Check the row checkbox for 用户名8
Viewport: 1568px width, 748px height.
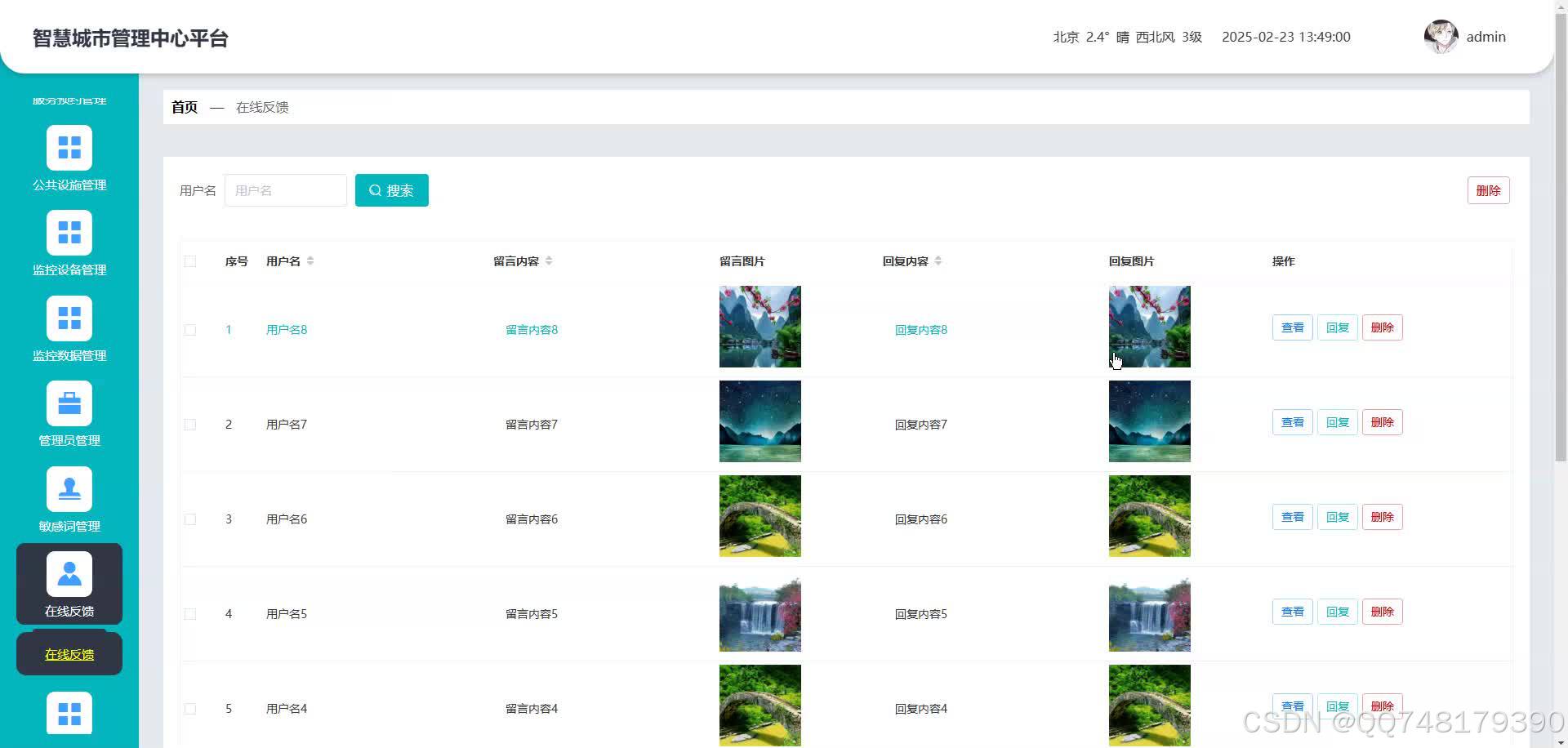click(x=190, y=330)
